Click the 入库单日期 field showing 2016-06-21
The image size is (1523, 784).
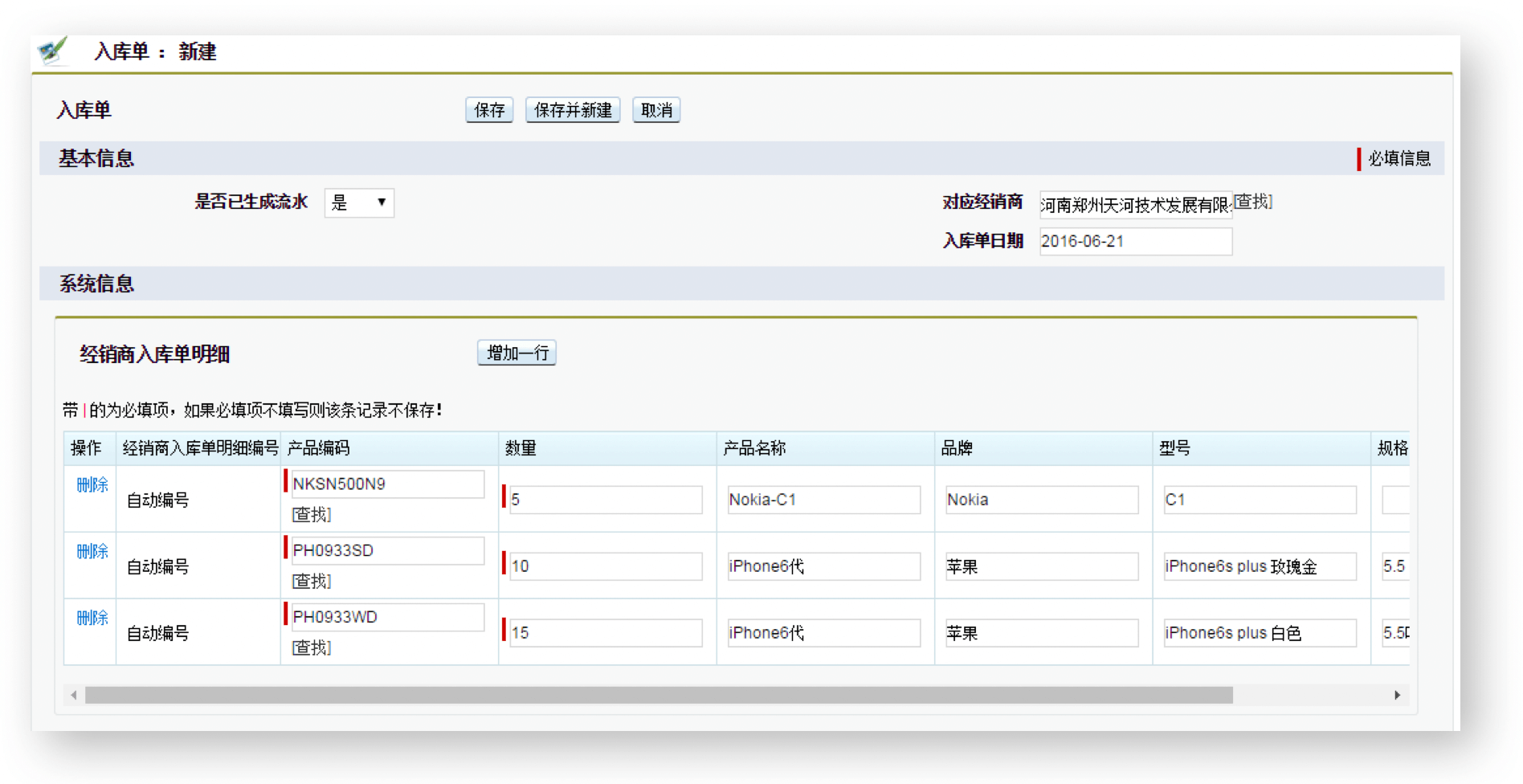1136,241
